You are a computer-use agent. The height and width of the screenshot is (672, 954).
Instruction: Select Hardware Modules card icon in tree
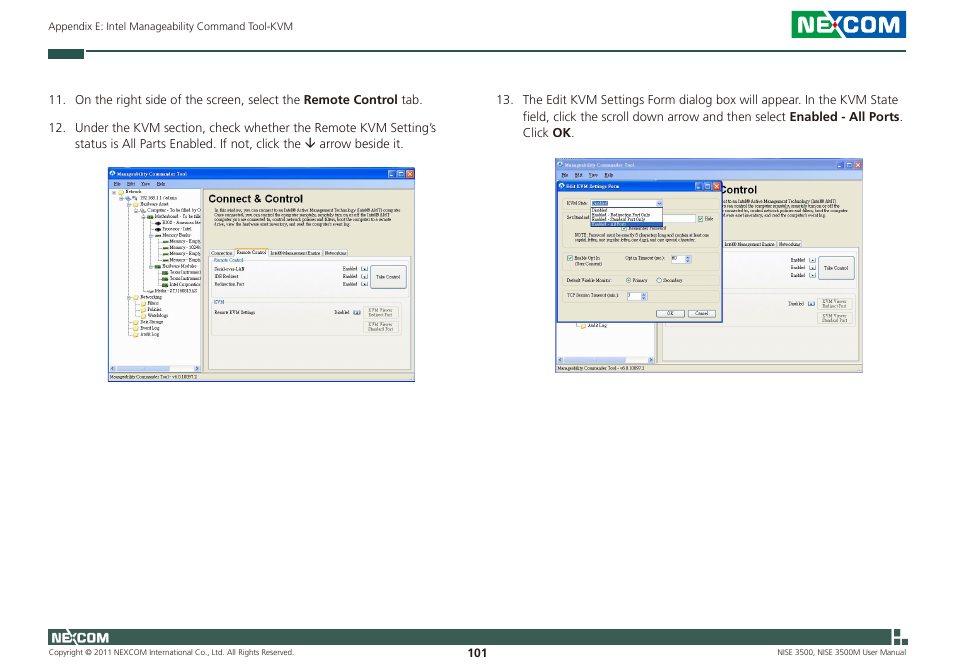[x=158, y=266]
